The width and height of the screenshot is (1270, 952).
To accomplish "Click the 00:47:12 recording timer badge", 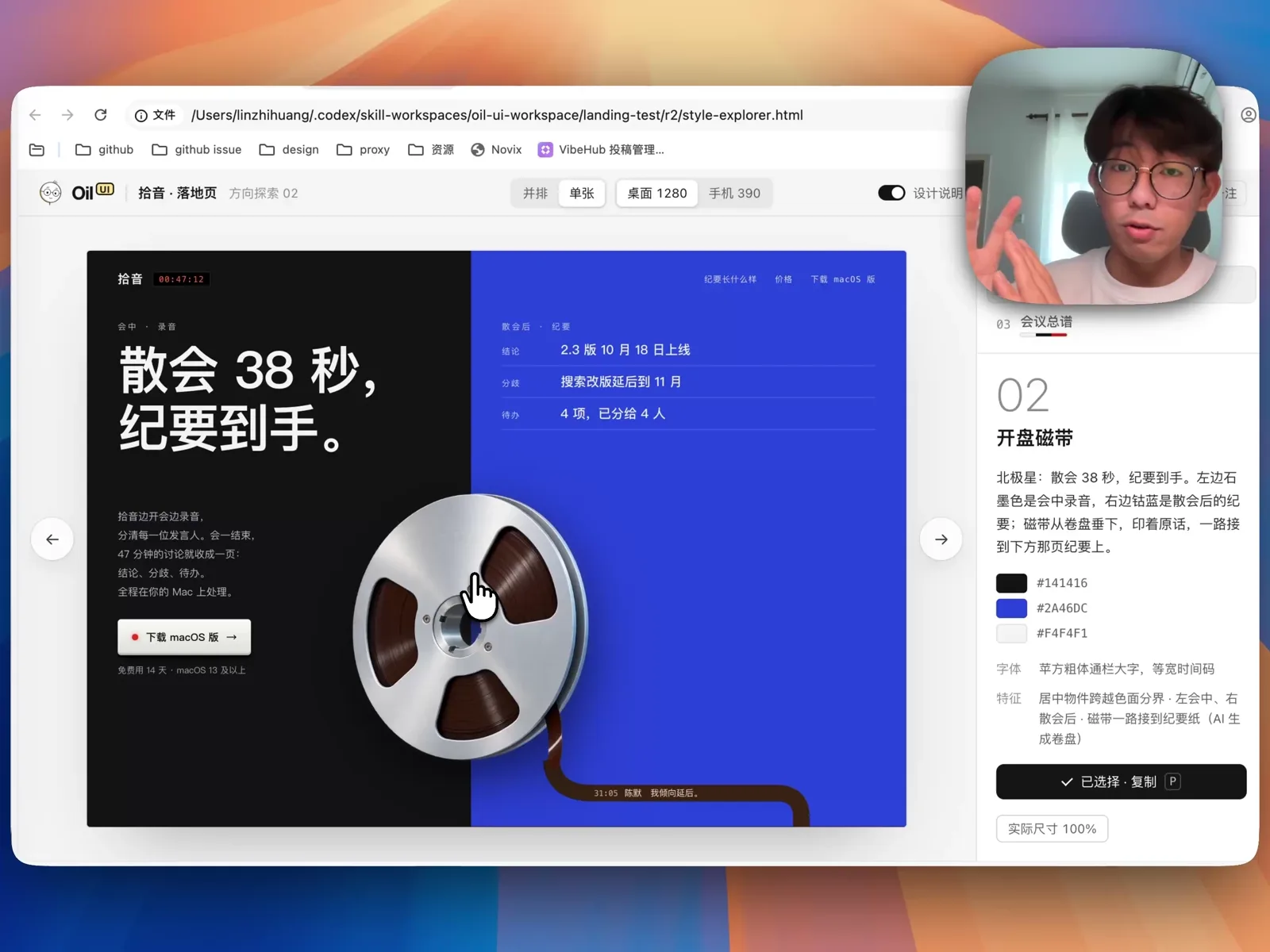I will point(181,279).
